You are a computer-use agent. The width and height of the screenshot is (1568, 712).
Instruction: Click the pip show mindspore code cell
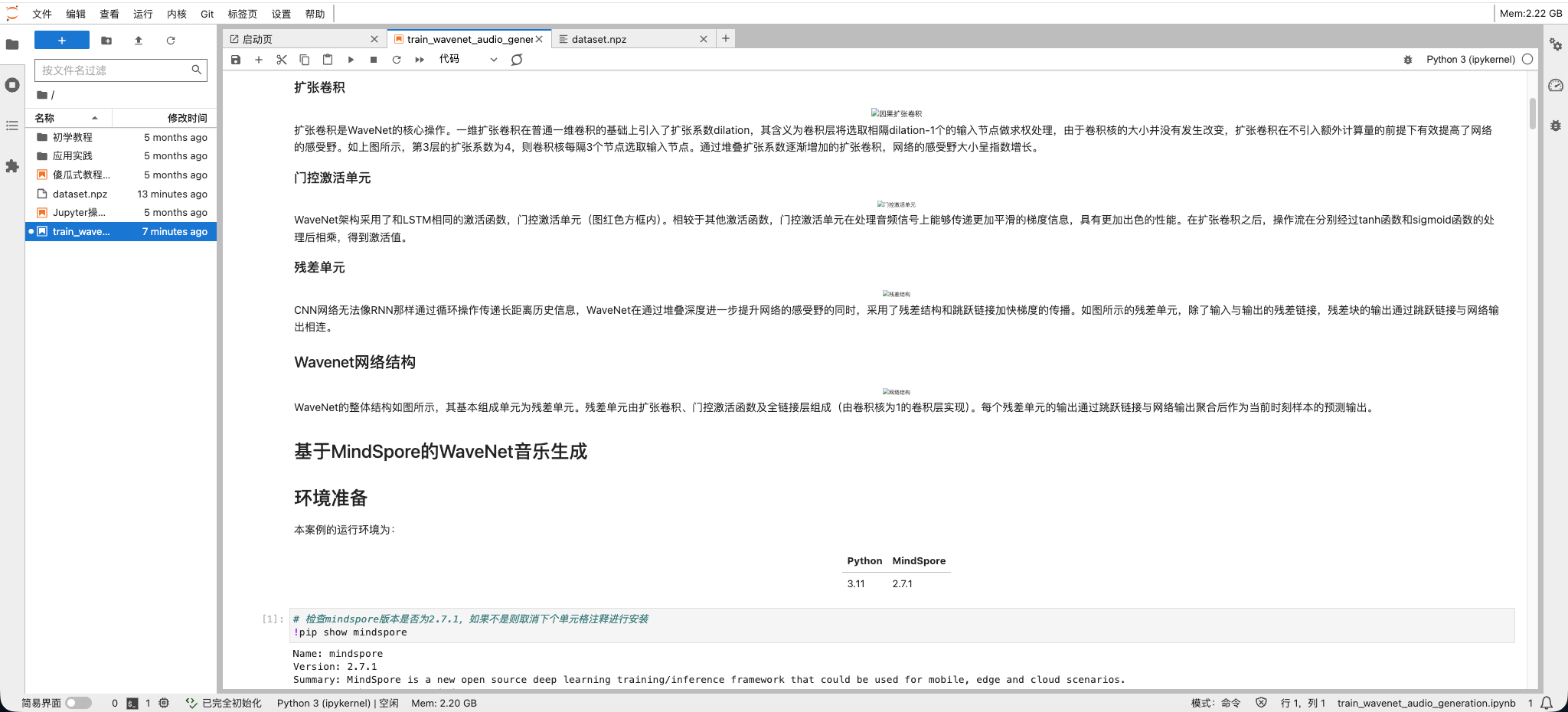pyautogui.click(x=902, y=625)
